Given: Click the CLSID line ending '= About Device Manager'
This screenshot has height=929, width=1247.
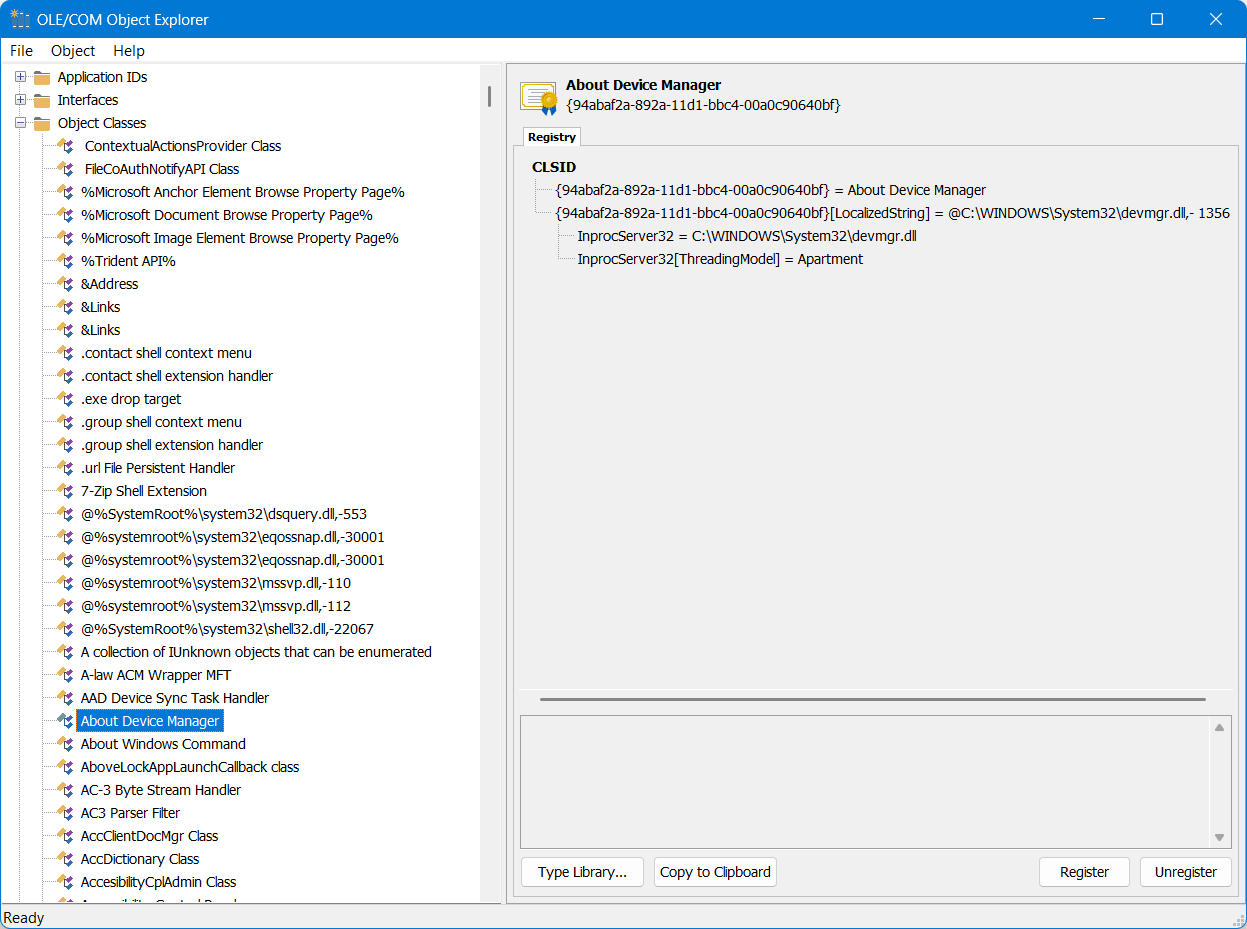Looking at the screenshot, I should 771,190.
